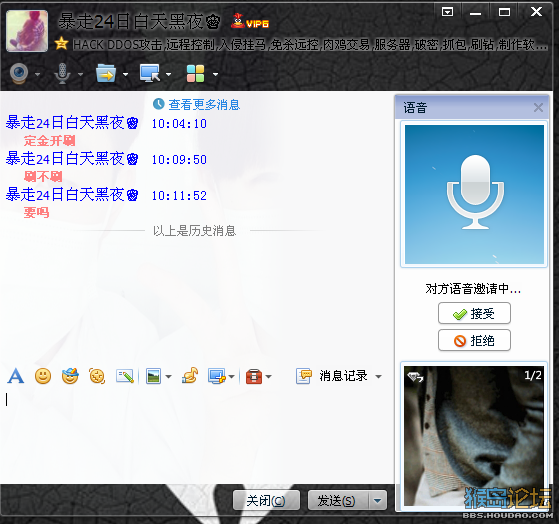The width and height of the screenshot is (559, 524).
Task: Close the 语音 voice panel
Action: 538,107
